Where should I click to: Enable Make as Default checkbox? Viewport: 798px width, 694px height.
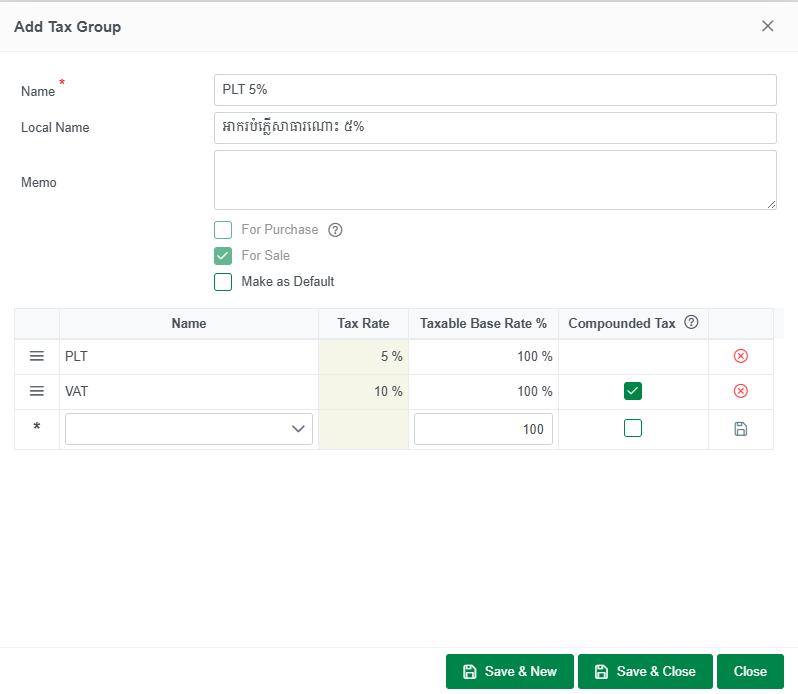pos(223,281)
